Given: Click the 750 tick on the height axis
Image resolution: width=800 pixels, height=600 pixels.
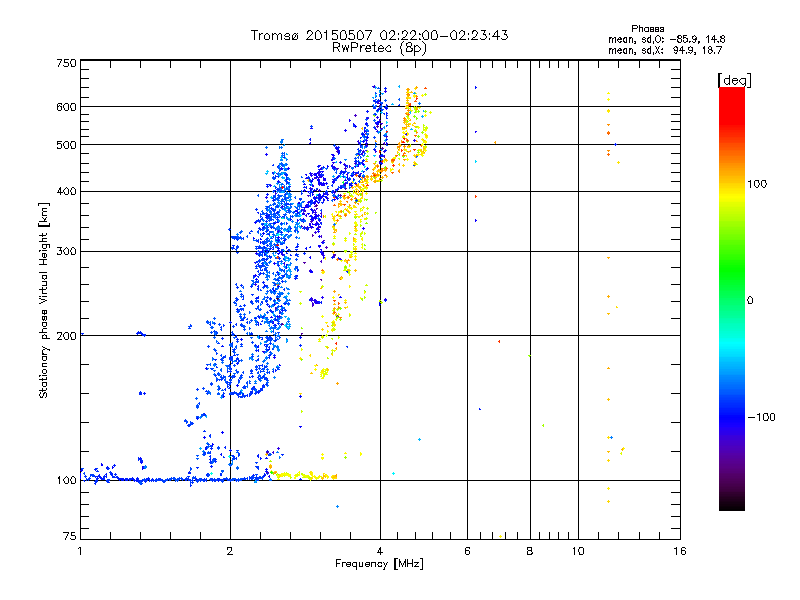Looking at the screenshot, I should 66,63.
